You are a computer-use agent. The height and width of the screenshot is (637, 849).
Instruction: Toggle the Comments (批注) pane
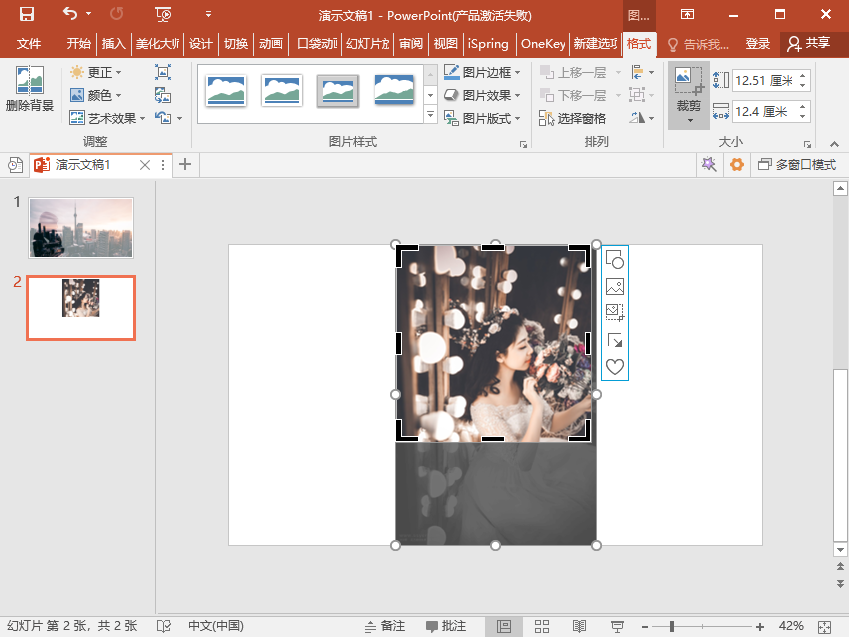(446, 626)
